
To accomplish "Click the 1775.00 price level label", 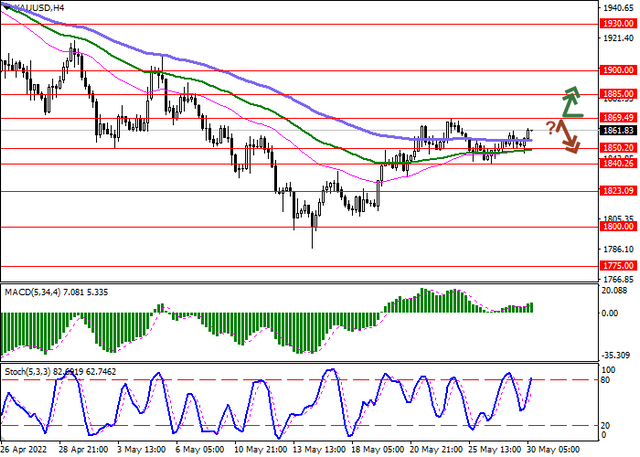I will tap(618, 266).
